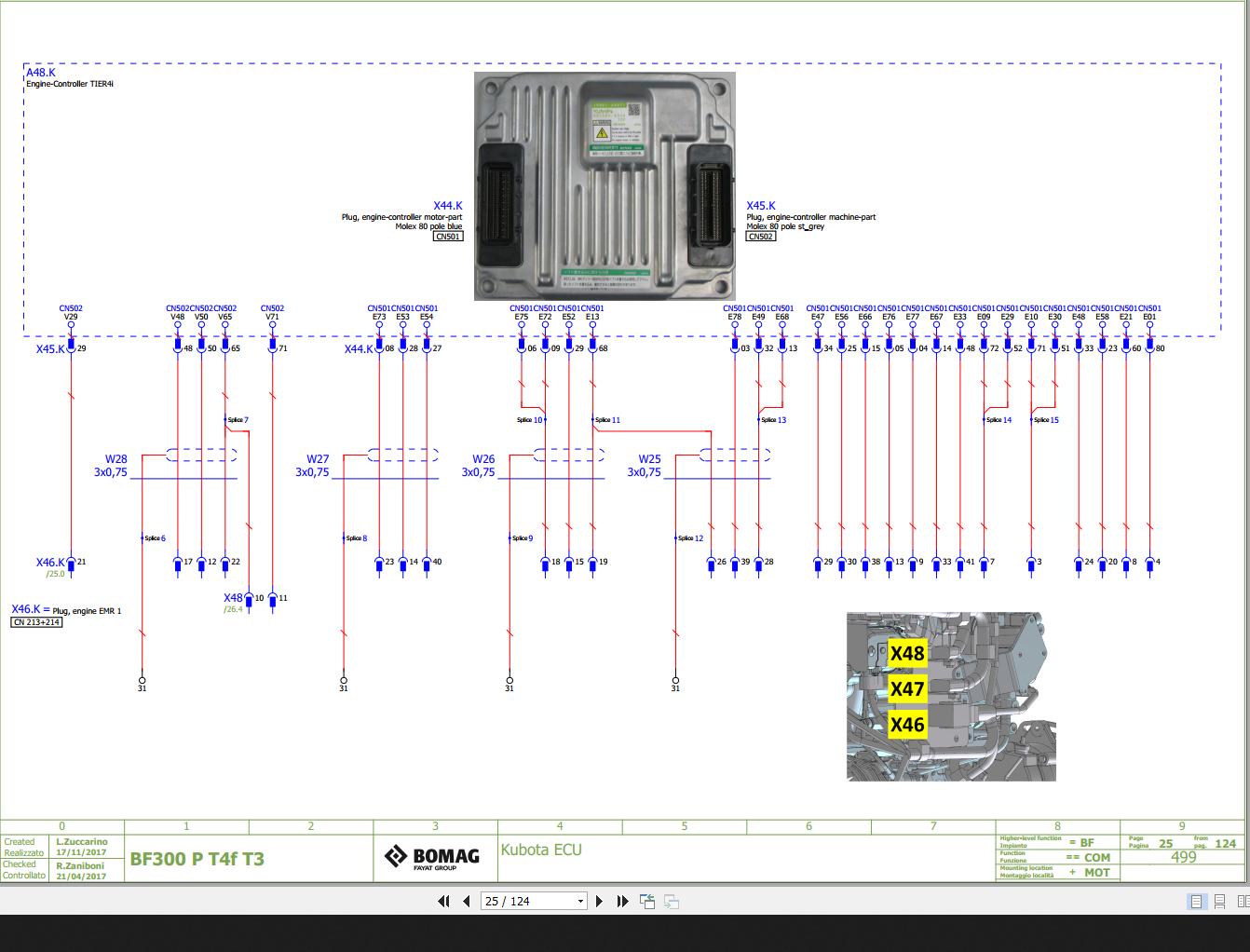
Task: Enable continuous scrolling page view
Action: click(1219, 901)
